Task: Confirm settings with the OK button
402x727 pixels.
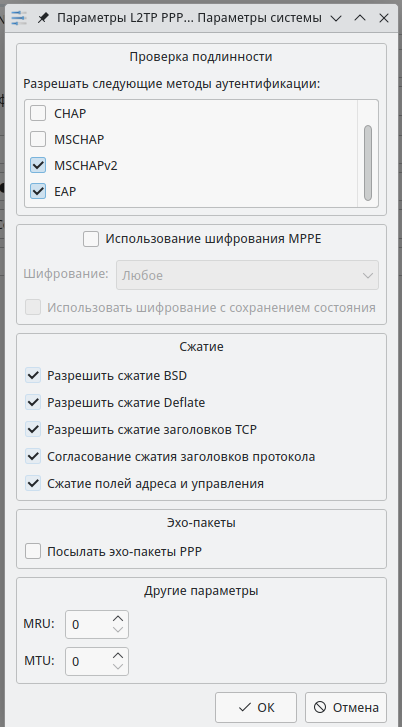Action: coord(256,708)
